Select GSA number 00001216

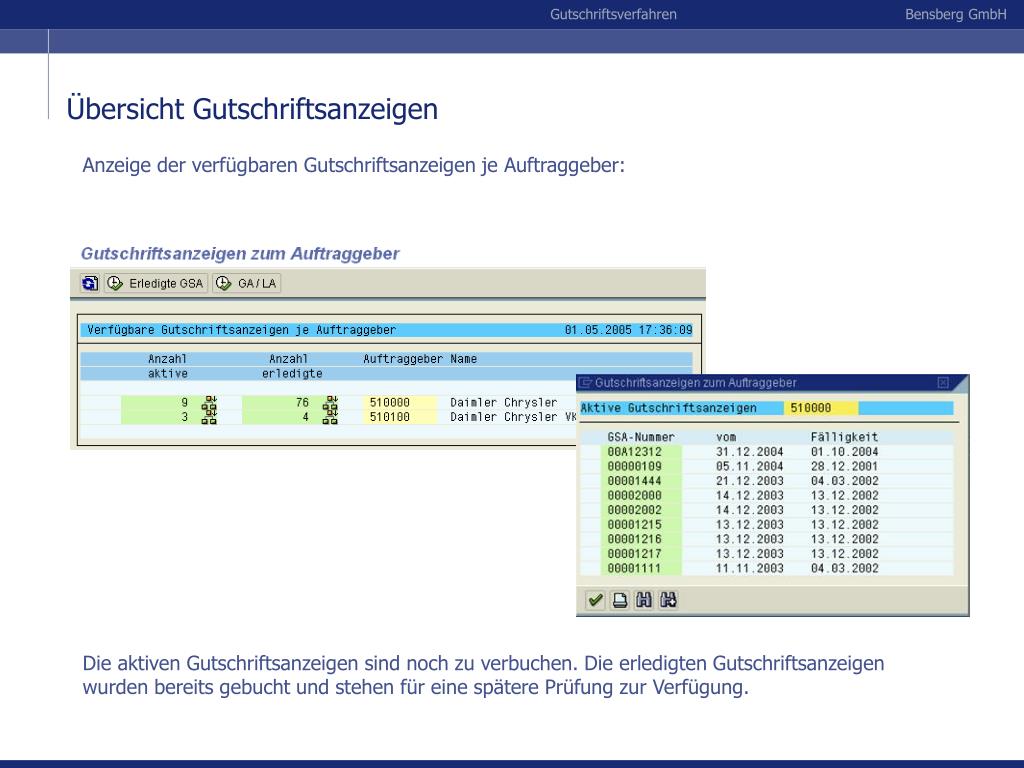coord(634,539)
